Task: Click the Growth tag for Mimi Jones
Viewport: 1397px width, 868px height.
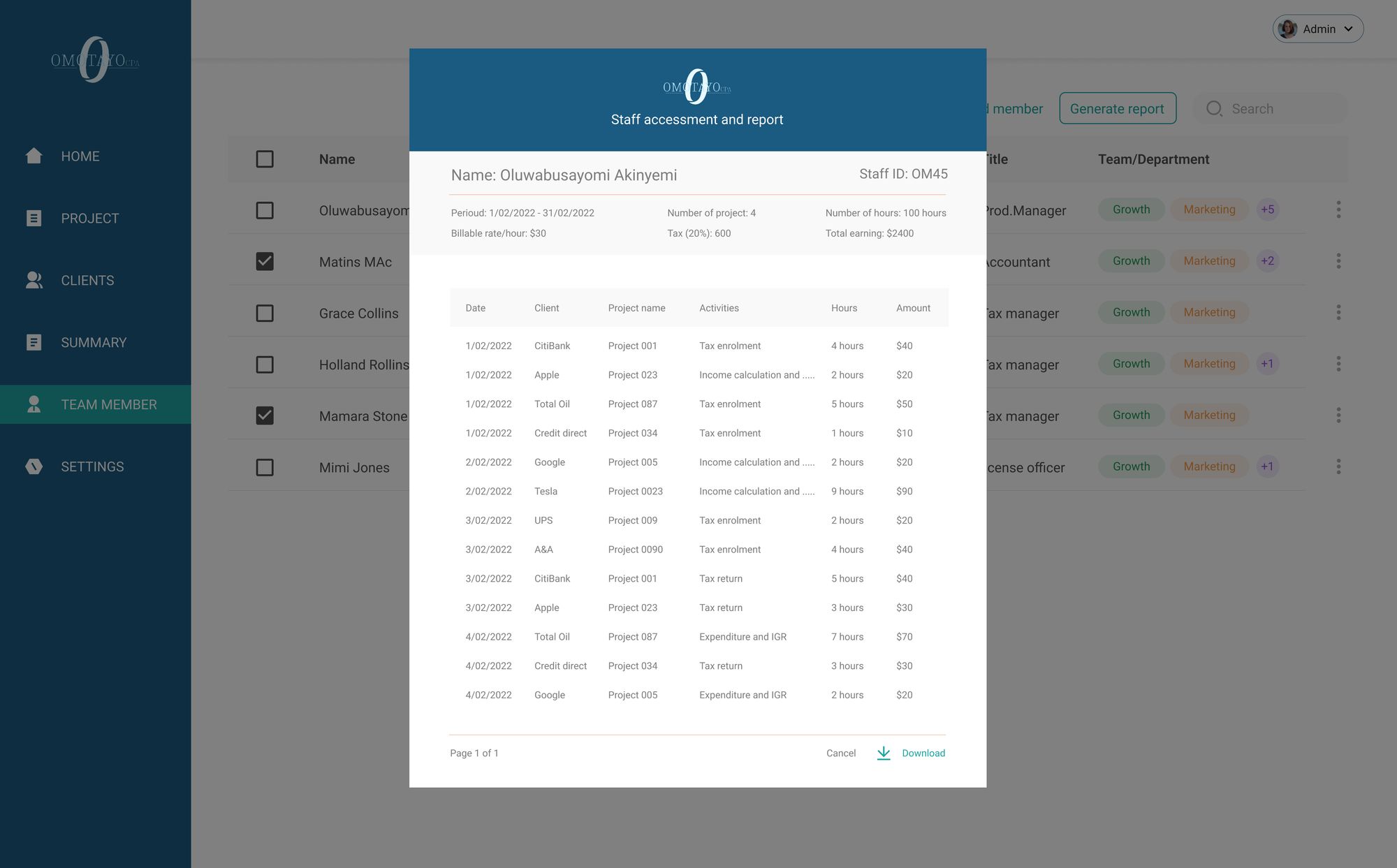Action: click(1131, 466)
